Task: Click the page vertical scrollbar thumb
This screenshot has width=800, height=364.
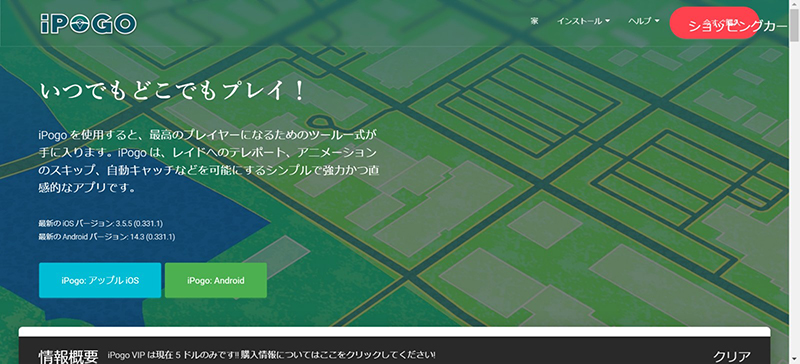Action: [794, 25]
